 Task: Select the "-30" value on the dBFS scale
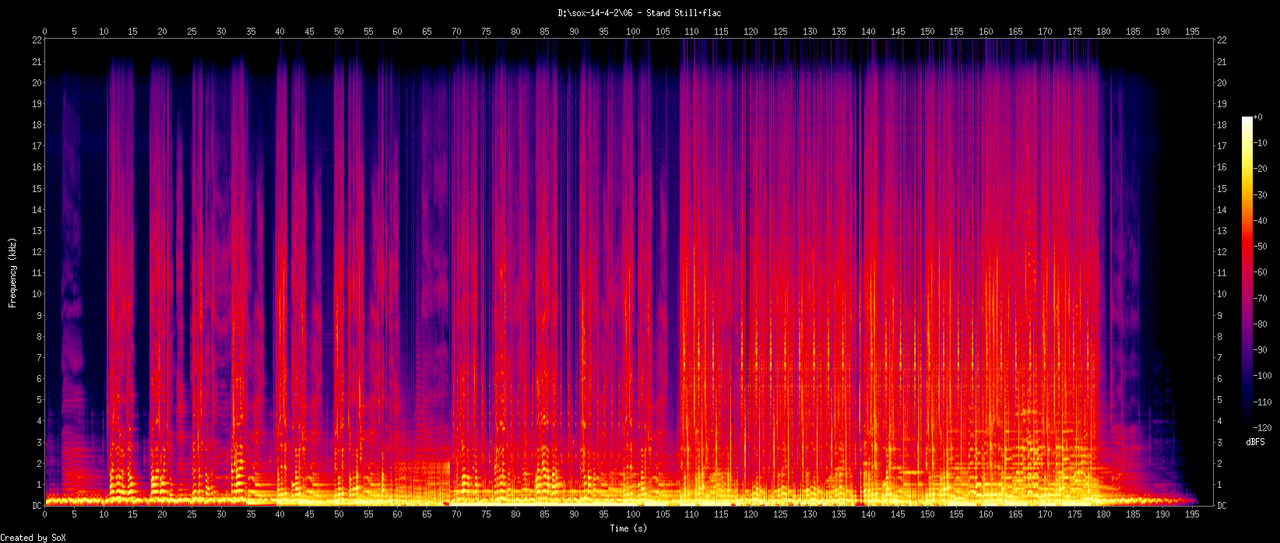point(1262,195)
